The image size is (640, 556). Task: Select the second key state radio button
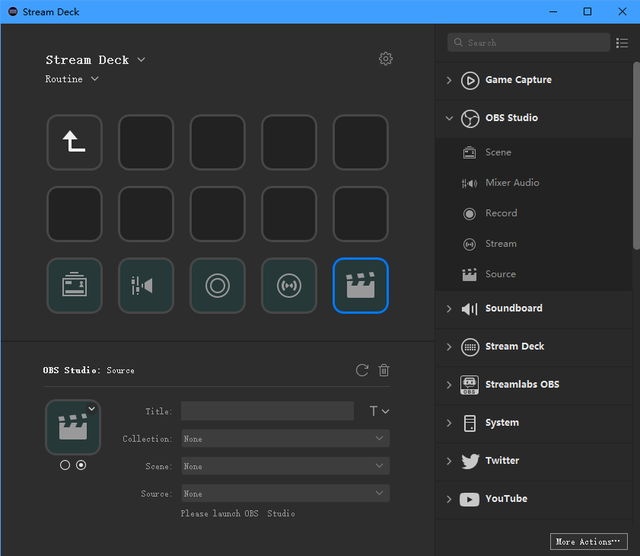click(x=81, y=465)
